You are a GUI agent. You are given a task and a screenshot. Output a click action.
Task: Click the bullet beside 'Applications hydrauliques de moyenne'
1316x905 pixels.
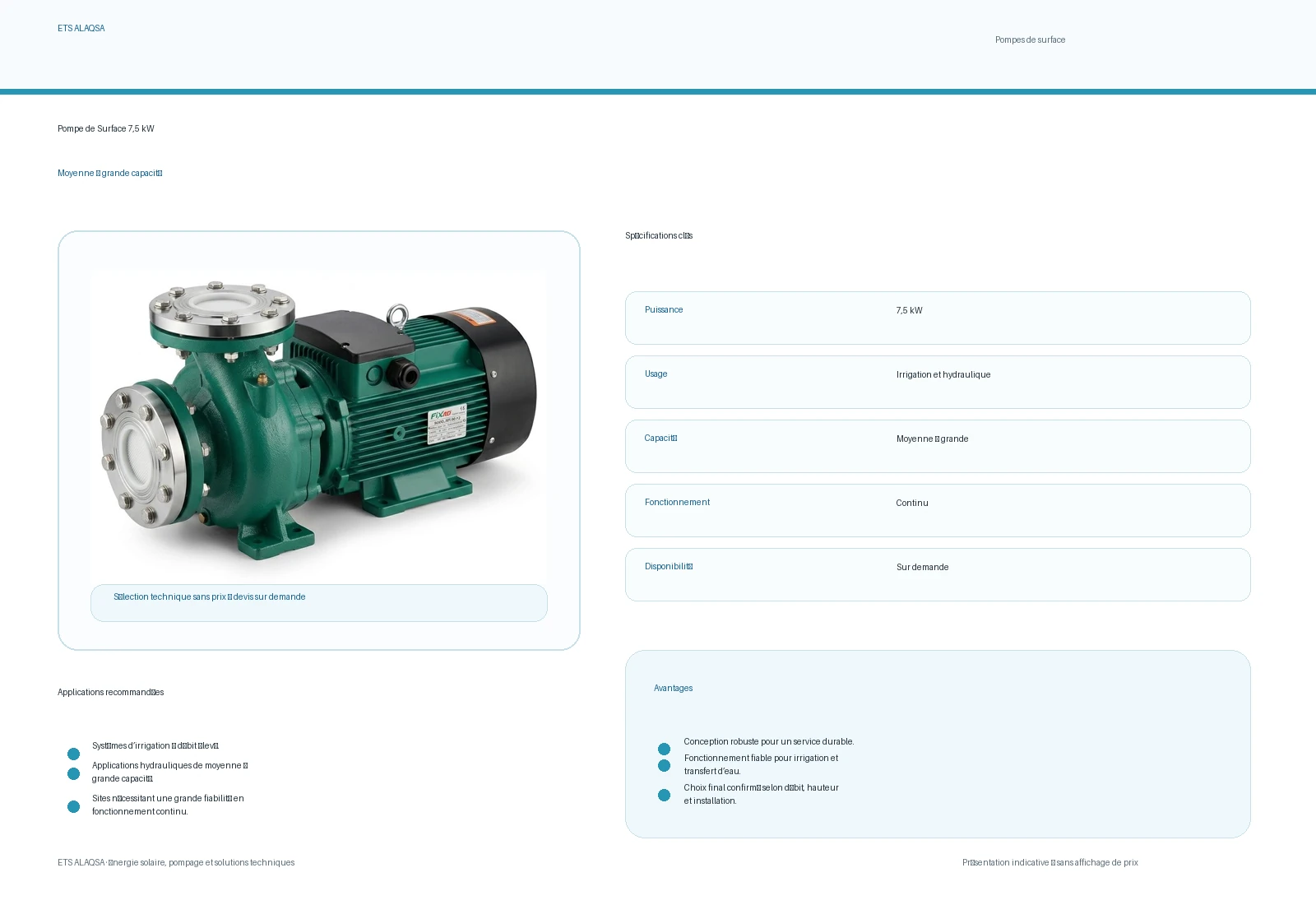click(x=73, y=773)
